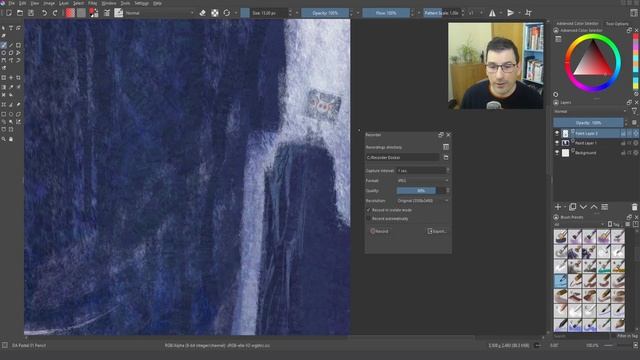Select the Ellipse shape tool in toolbox

click(x=4, y=53)
